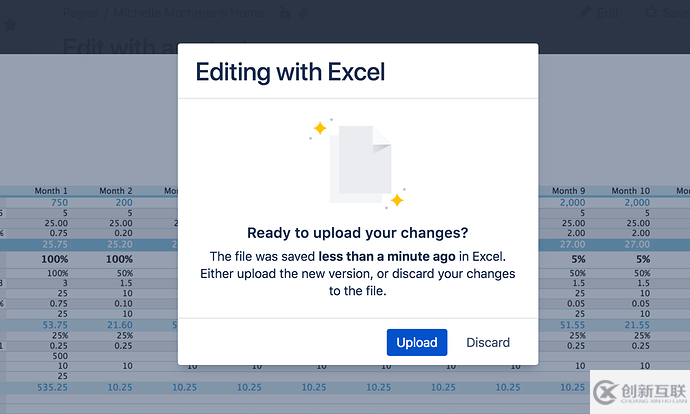Screen dimensions: 690x414
Task: Open the attachments paperclip icon
Action: [x=304, y=13]
